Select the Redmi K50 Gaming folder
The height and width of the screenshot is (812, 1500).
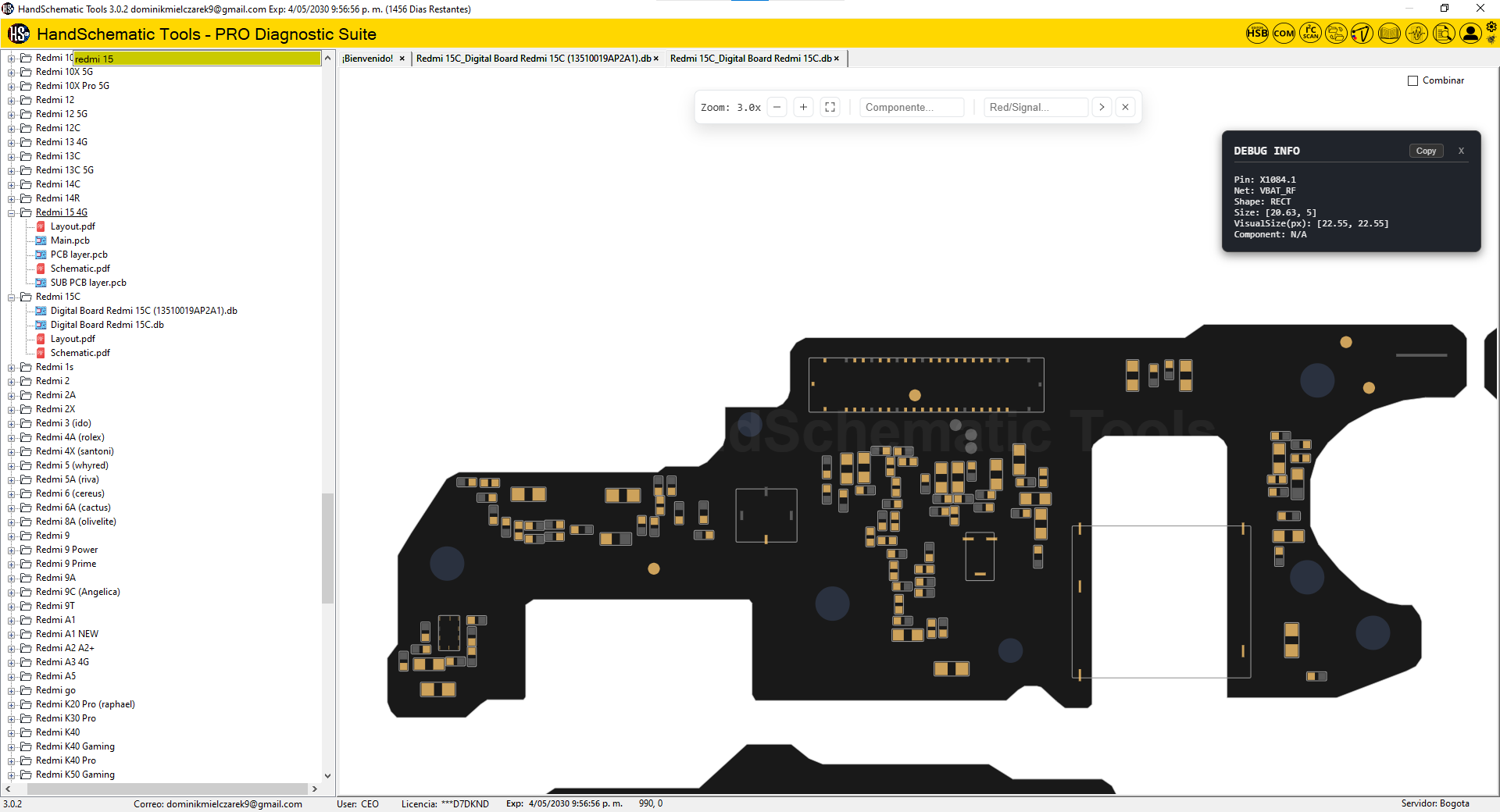[75, 775]
